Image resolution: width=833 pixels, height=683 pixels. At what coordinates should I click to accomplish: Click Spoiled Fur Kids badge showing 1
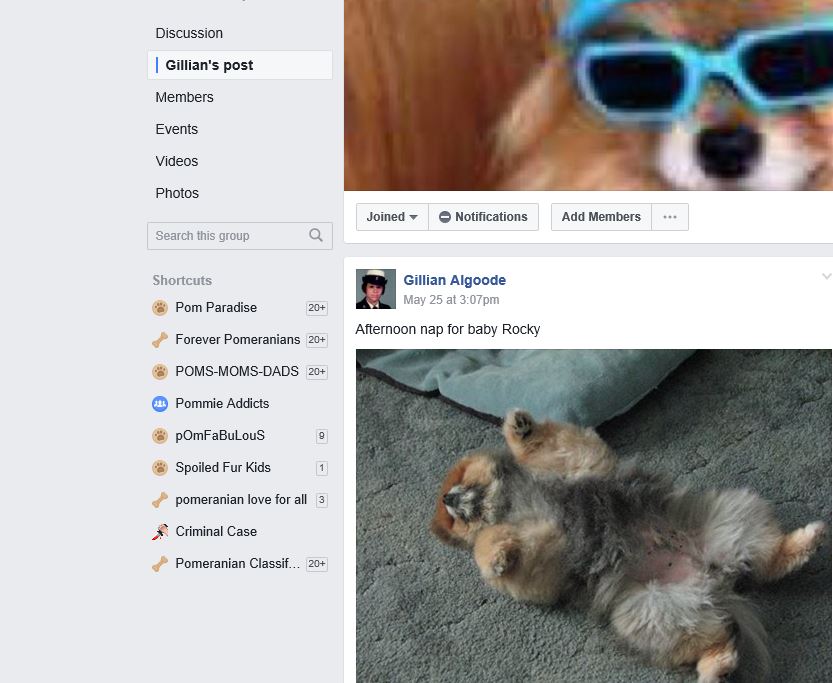click(321, 468)
